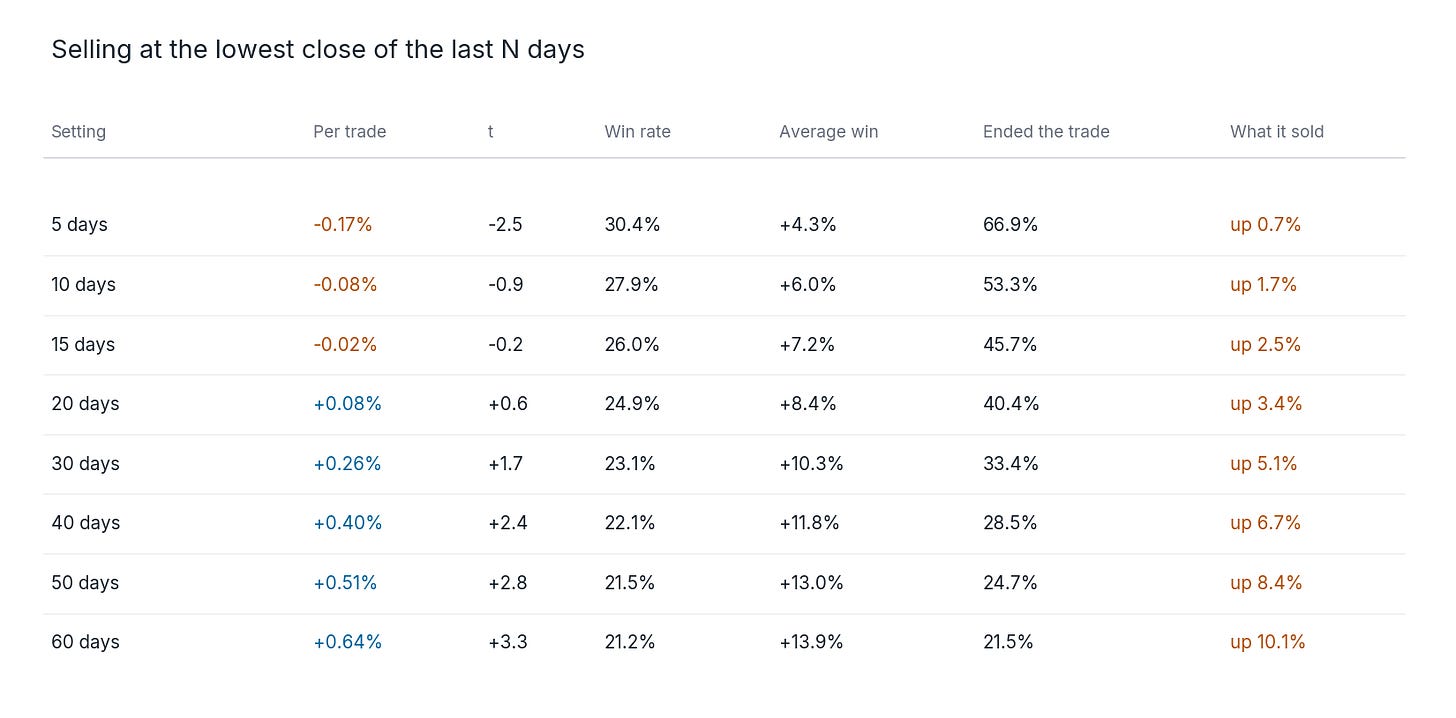This screenshot has height=718, width=1456.
Task: Select the 20 days row label
Action: coord(85,404)
